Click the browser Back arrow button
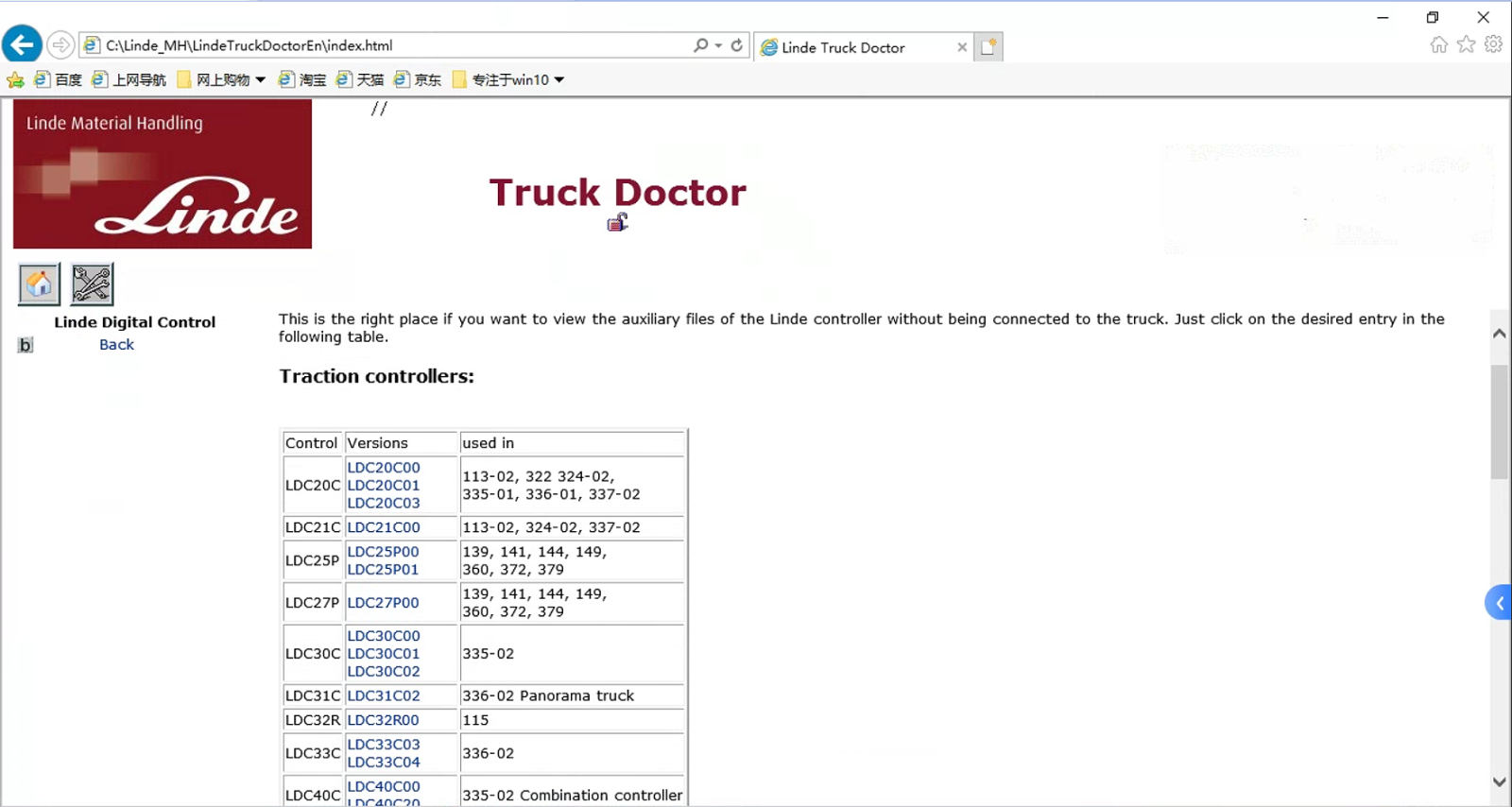 [x=23, y=44]
